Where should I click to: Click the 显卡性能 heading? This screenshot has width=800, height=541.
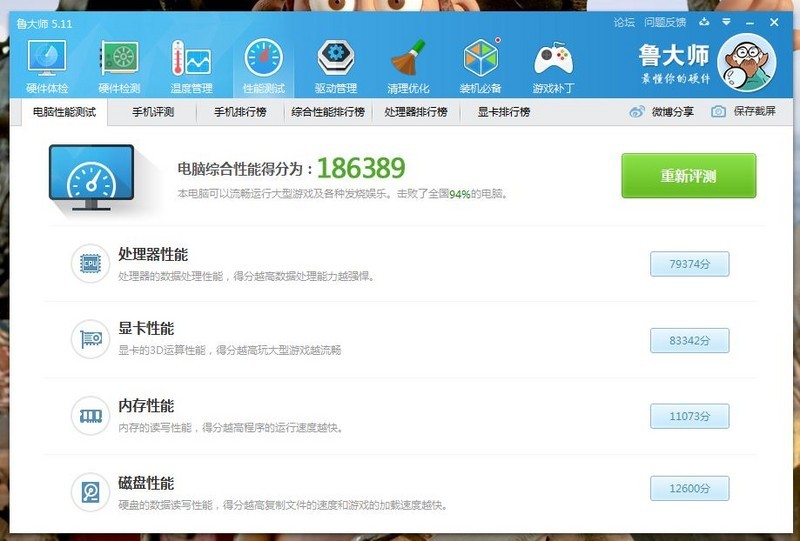pyautogui.click(x=146, y=328)
